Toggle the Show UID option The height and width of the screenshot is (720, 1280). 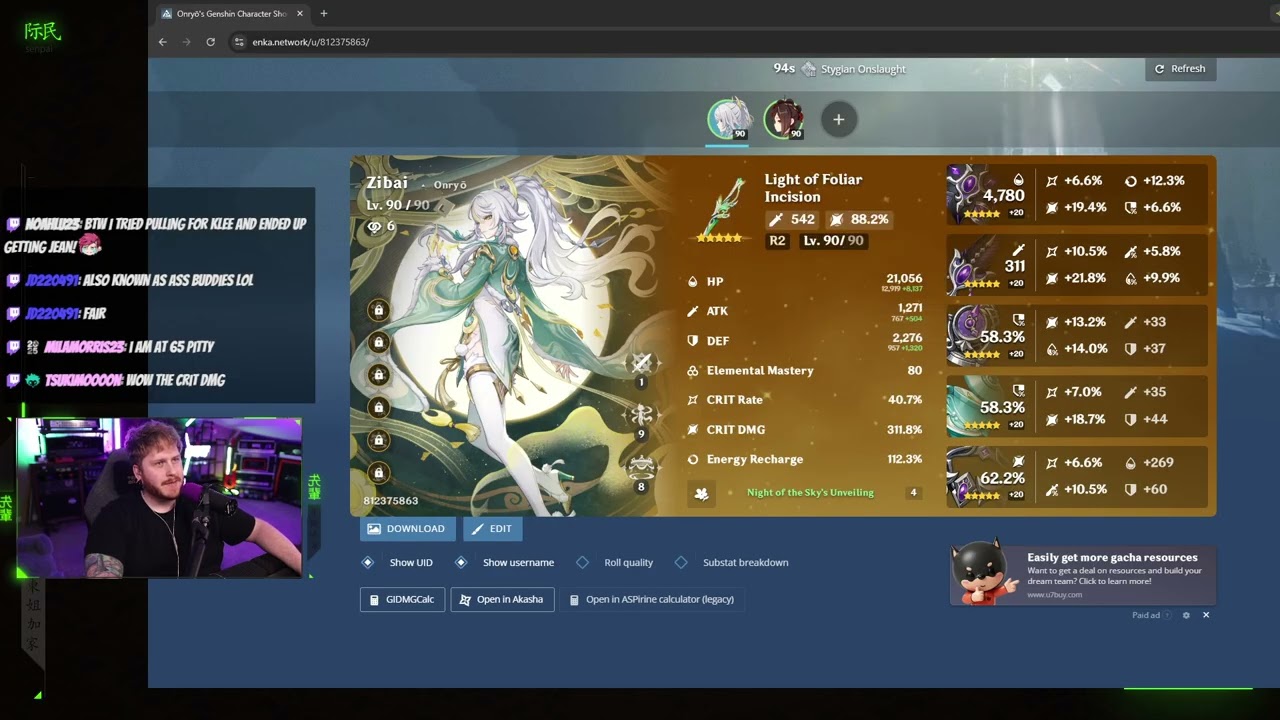click(398, 562)
